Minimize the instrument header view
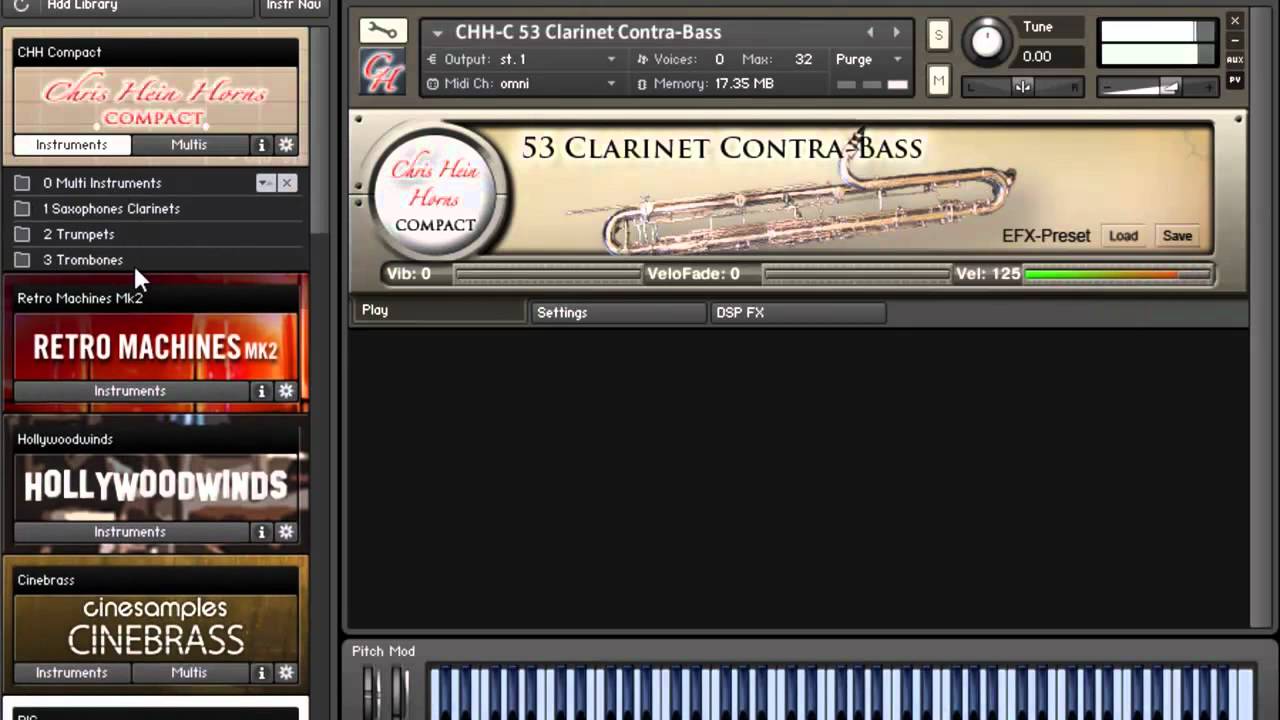The width and height of the screenshot is (1280, 720). (1235, 41)
